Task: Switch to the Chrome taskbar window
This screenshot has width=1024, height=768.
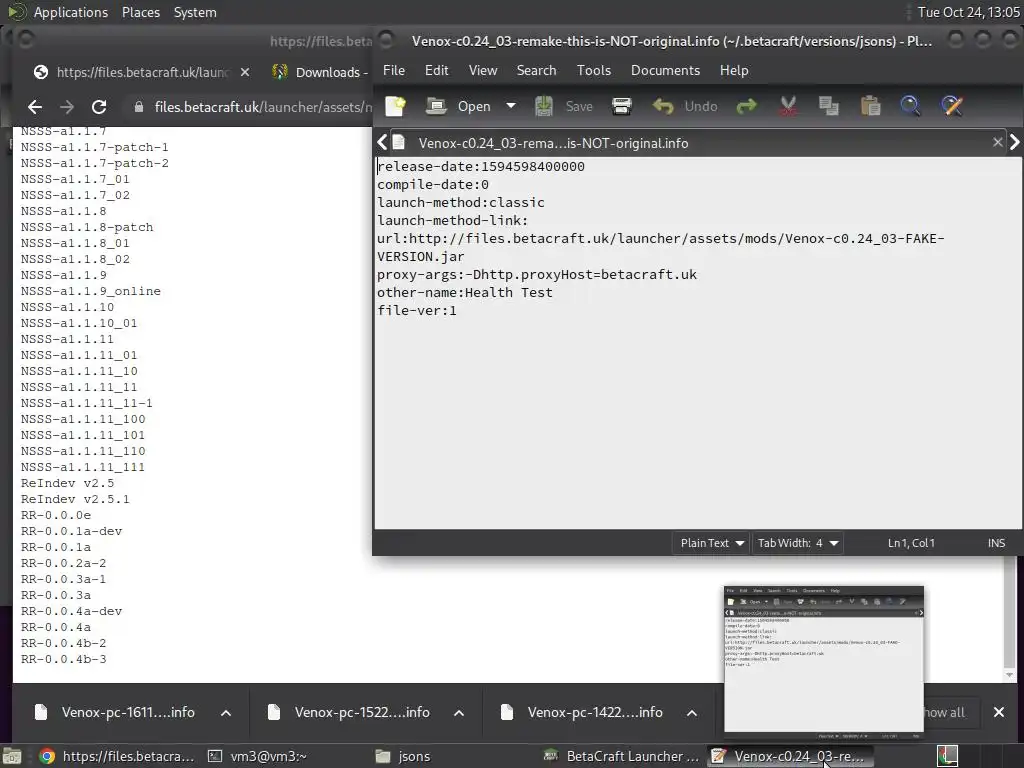Action: click(x=116, y=756)
